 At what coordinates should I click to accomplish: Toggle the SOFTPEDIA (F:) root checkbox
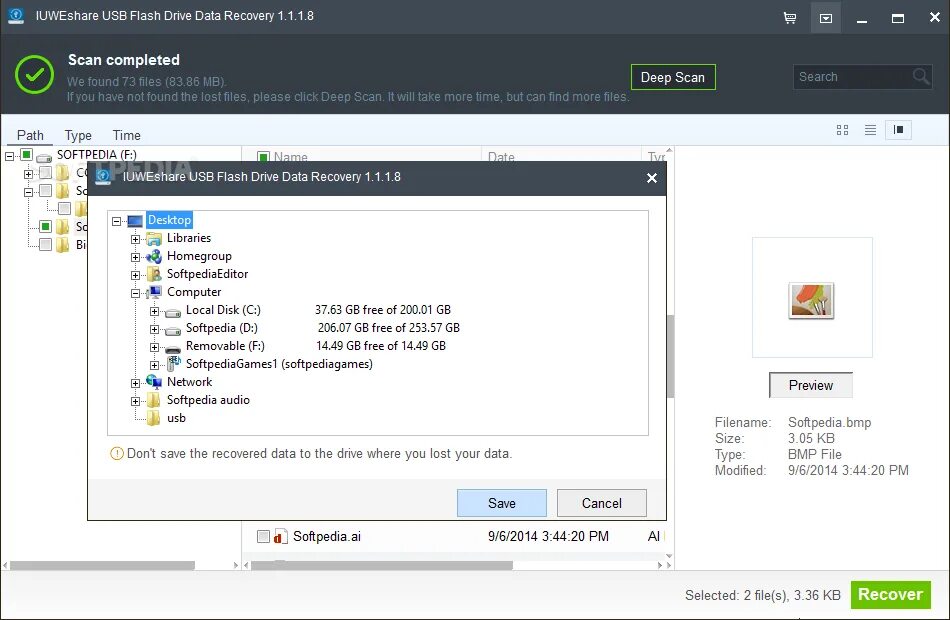pyautogui.click(x=26, y=155)
